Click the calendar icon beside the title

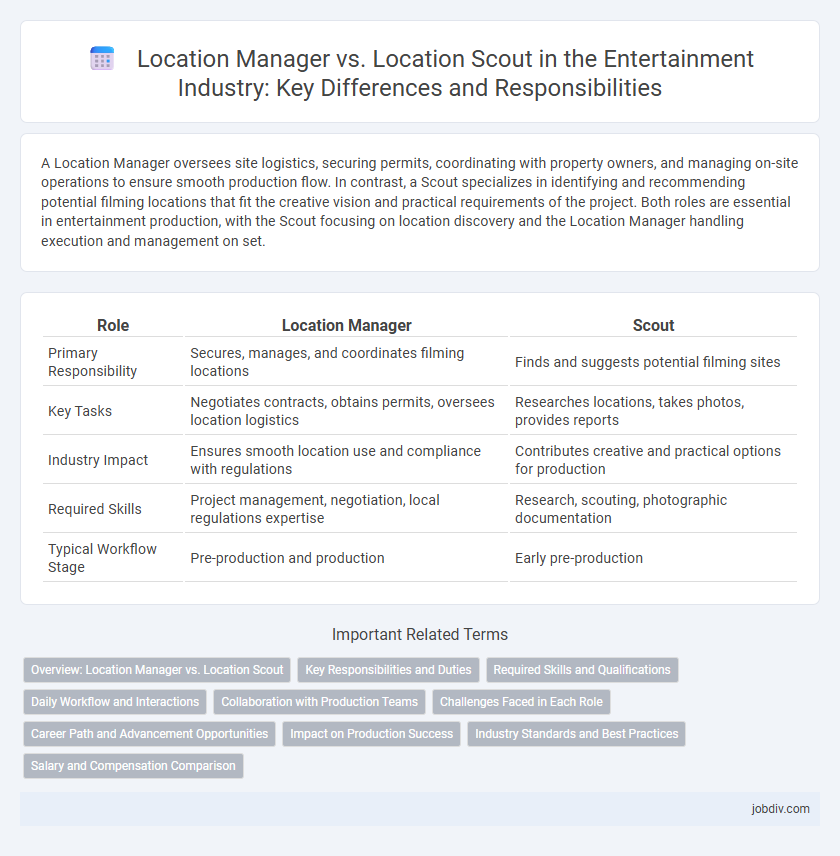[102, 58]
